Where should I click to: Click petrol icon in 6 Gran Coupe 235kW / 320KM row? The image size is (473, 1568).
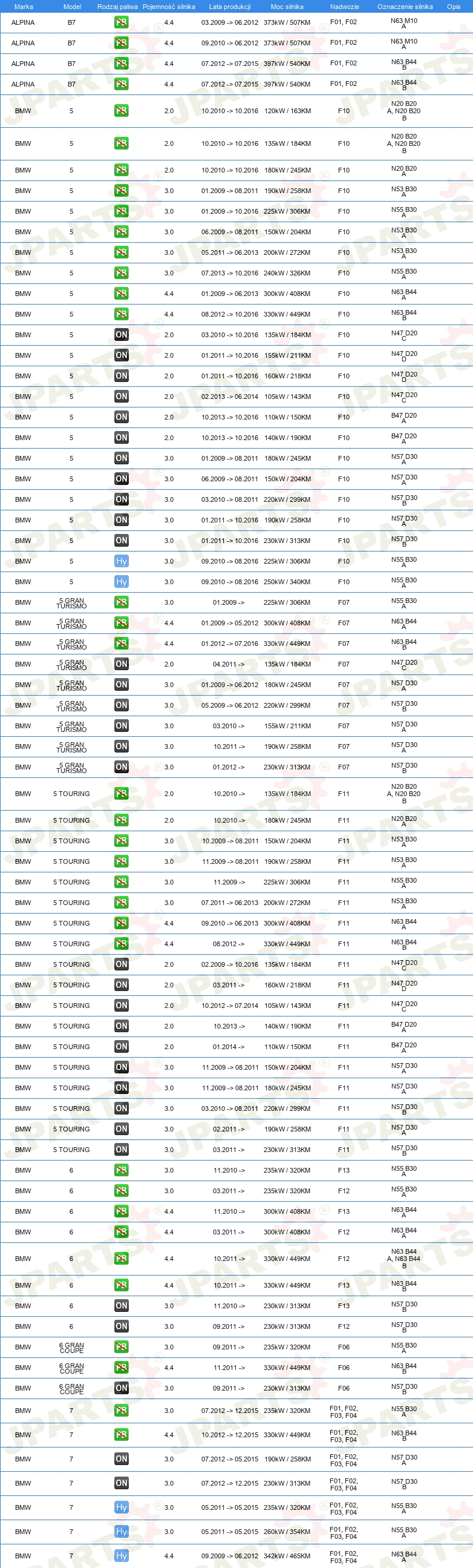click(x=122, y=1347)
